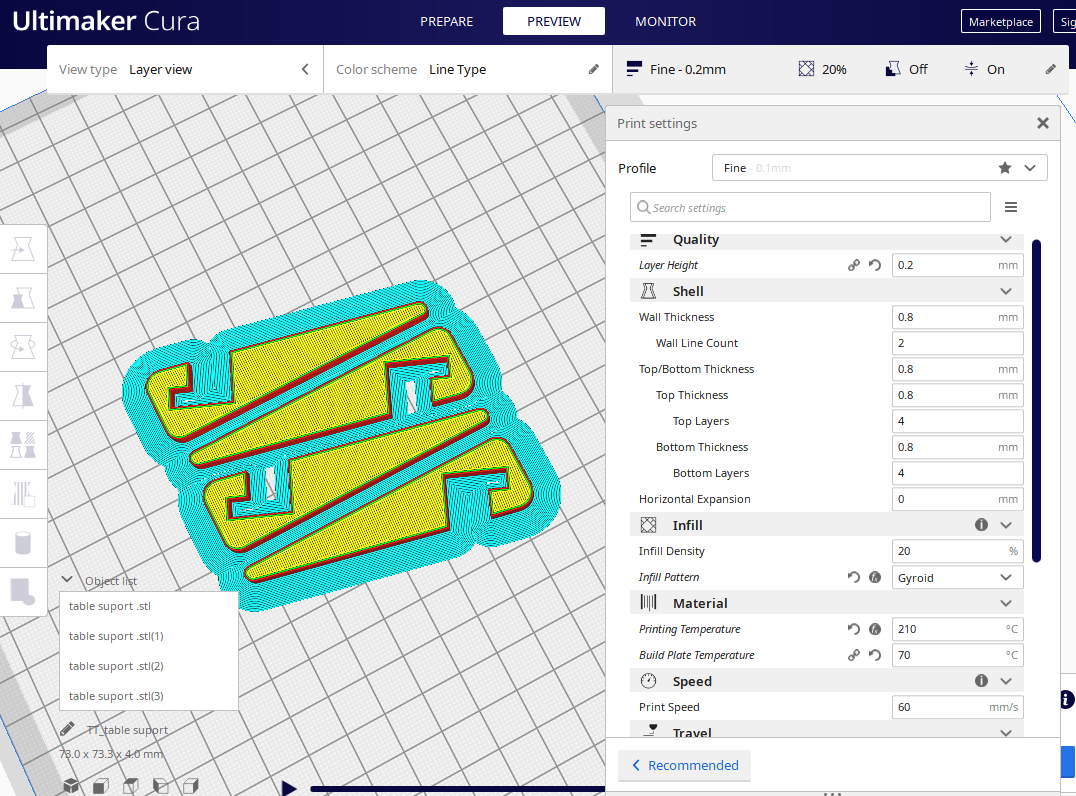Edit the color scheme with pencil icon
The width and height of the screenshot is (1076, 796).
click(x=594, y=69)
